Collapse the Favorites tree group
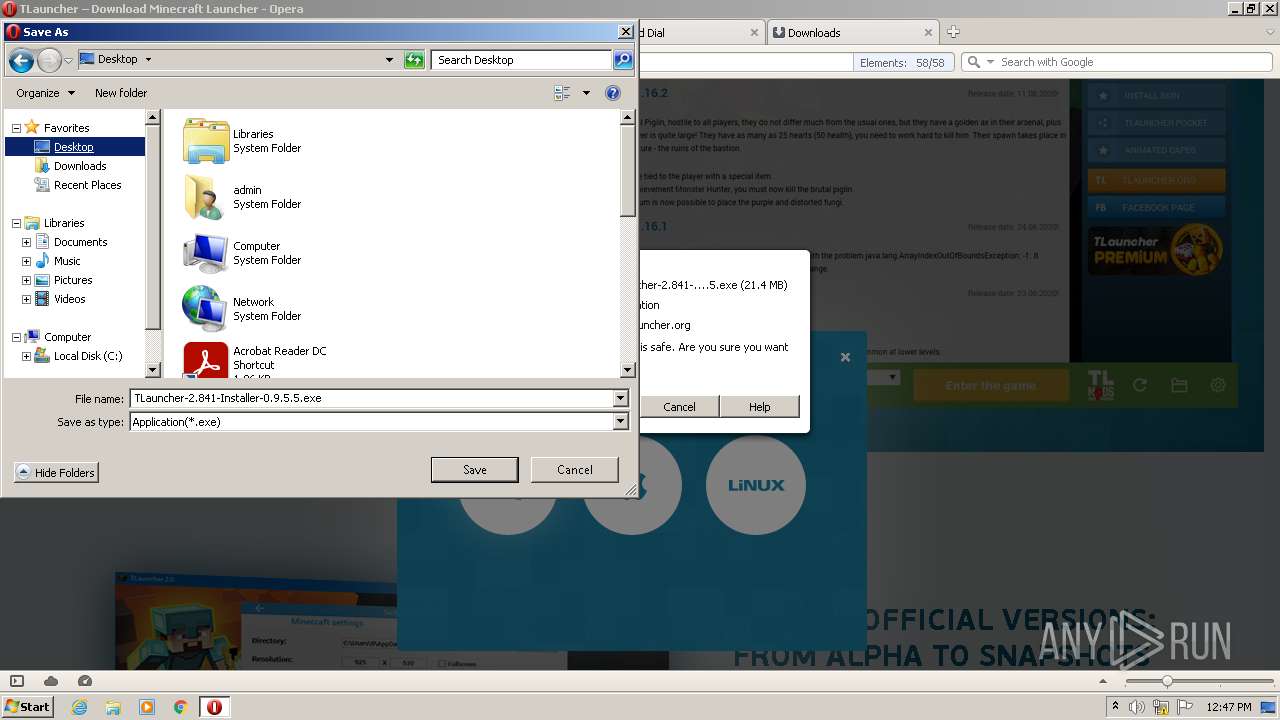Viewport: 1280px width, 720px height. click(x=16, y=128)
